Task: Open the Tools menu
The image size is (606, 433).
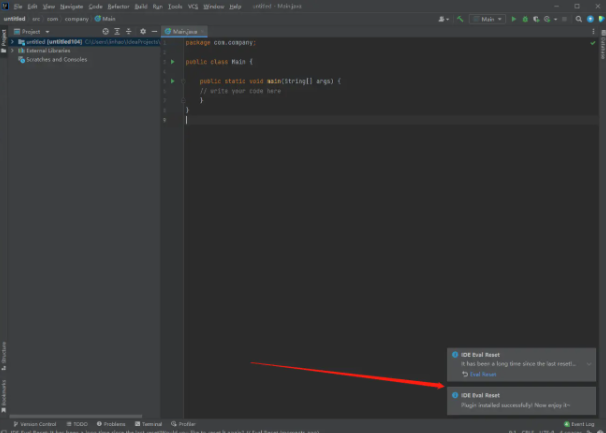Action: 175,7
